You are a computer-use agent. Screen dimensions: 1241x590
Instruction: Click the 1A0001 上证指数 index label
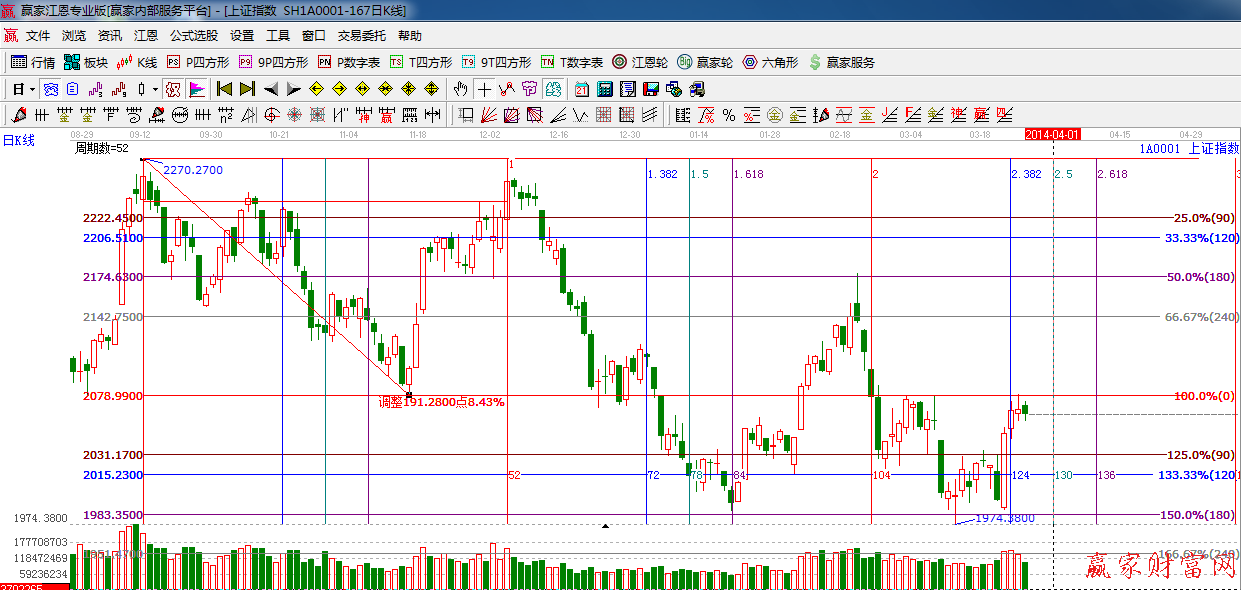[1188, 149]
